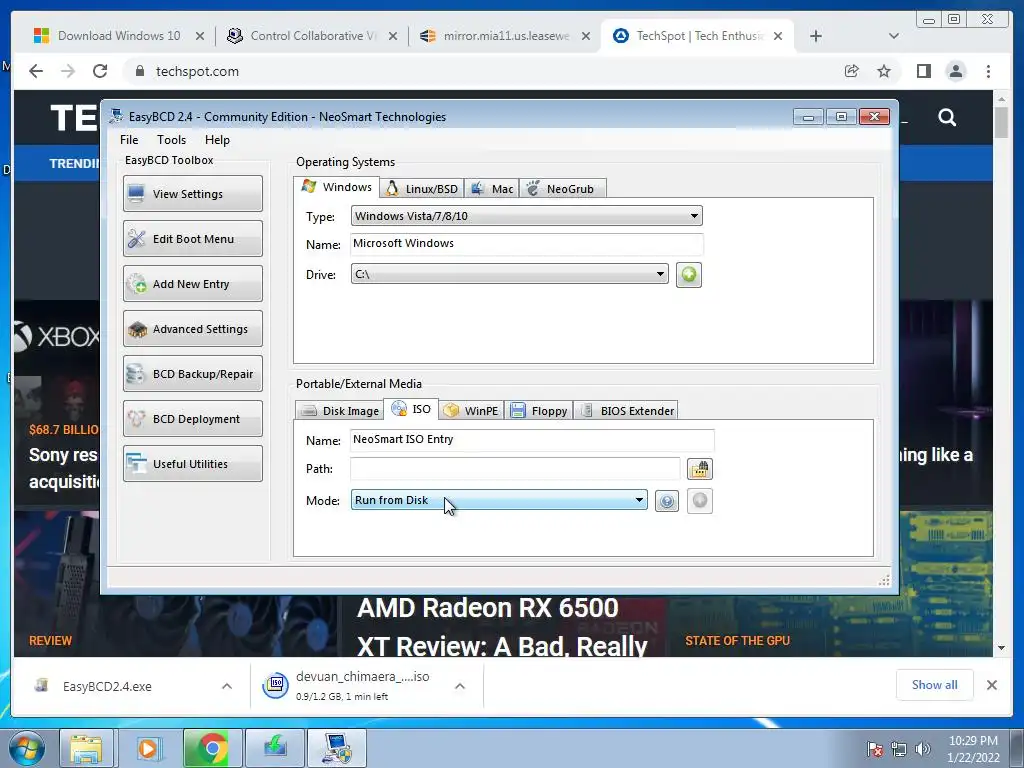The image size is (1024, 768).
Task: Go to BCD Backup/Repair
Action: point(193,374)
